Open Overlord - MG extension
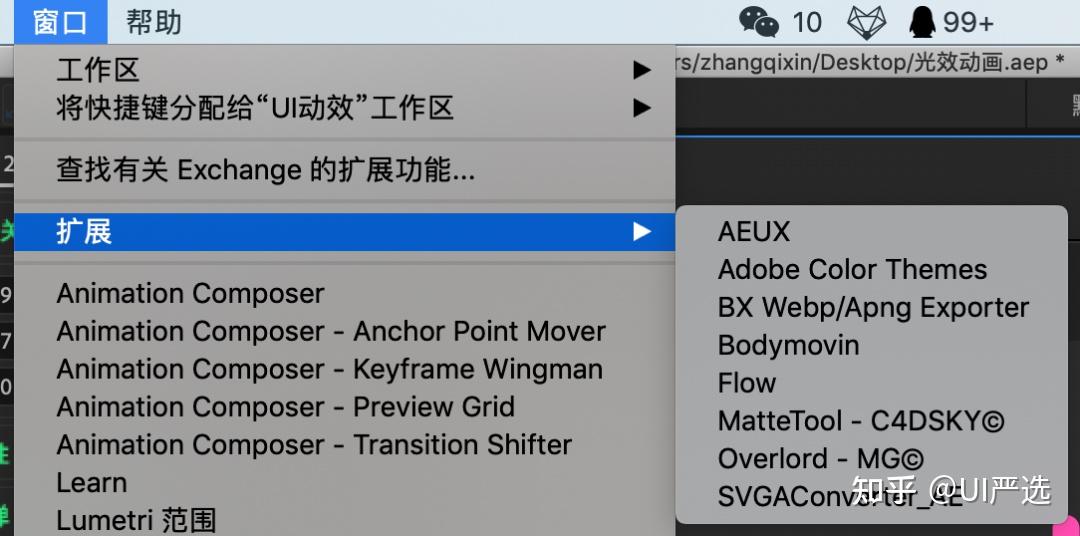1080x536 pixels. [821, 459]
